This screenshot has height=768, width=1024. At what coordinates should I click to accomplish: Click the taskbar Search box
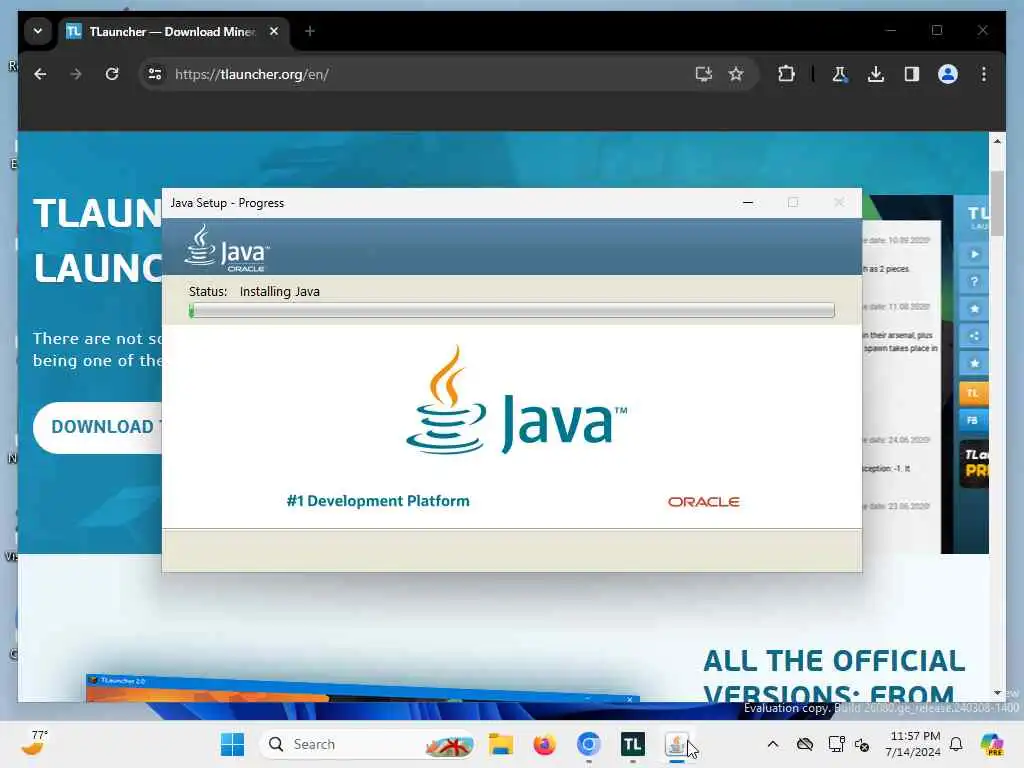368,744
